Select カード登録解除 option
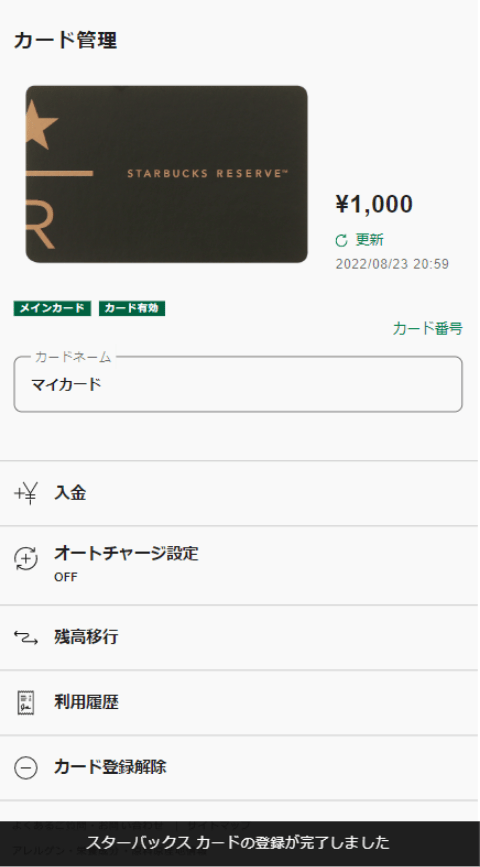The width and height of the screenshot is (480, 867). pyautogui.click(x=240, y=767)
